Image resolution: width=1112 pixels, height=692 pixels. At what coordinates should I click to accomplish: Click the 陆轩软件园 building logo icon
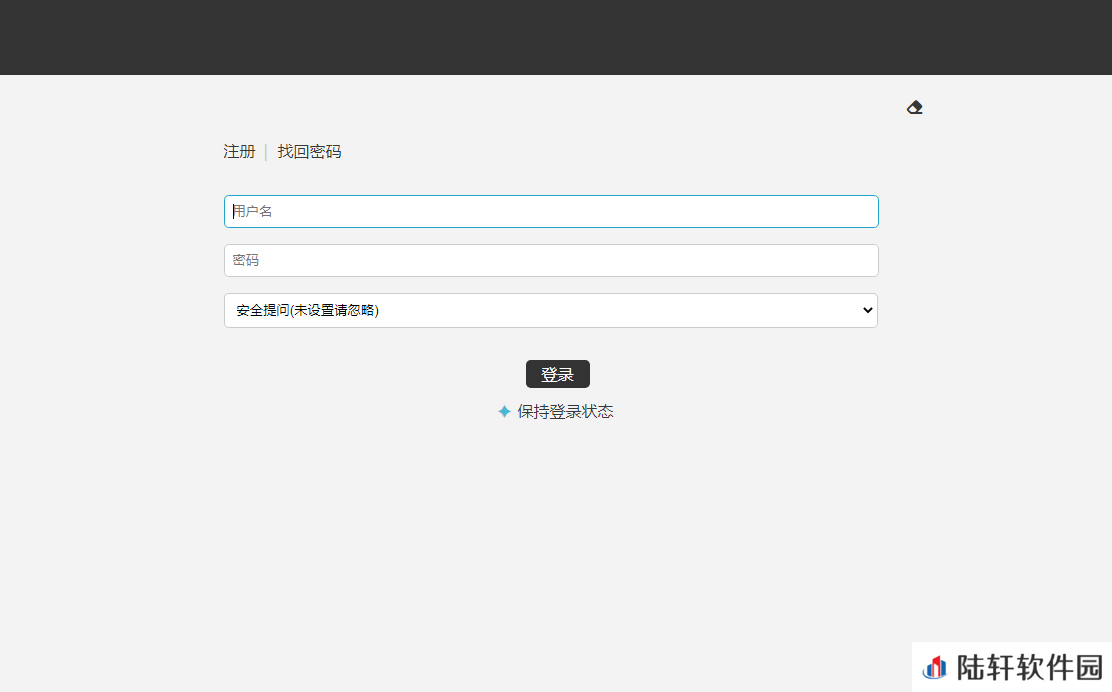coord(935,667)
